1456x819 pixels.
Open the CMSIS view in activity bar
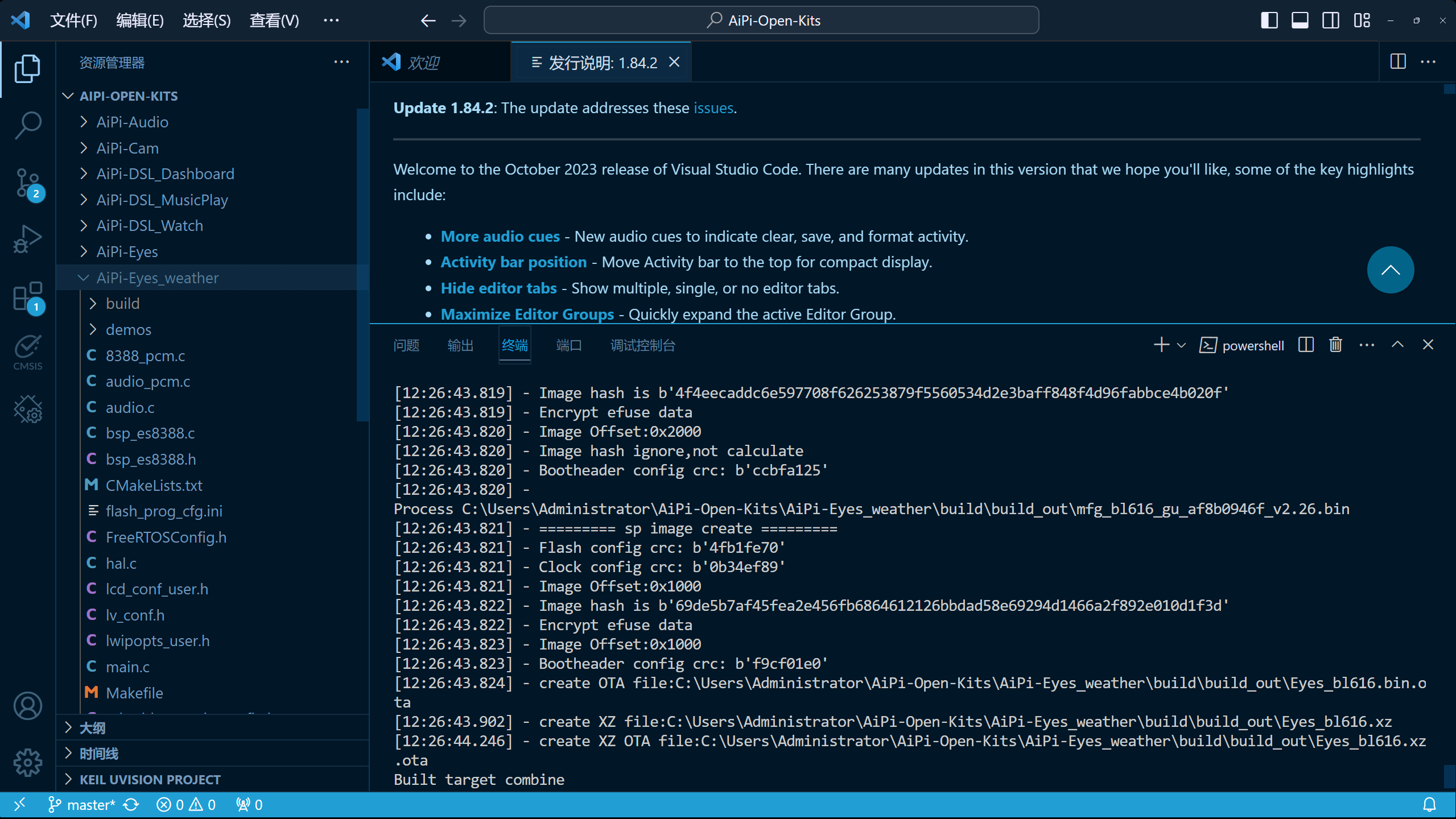[x=27, y=353]
